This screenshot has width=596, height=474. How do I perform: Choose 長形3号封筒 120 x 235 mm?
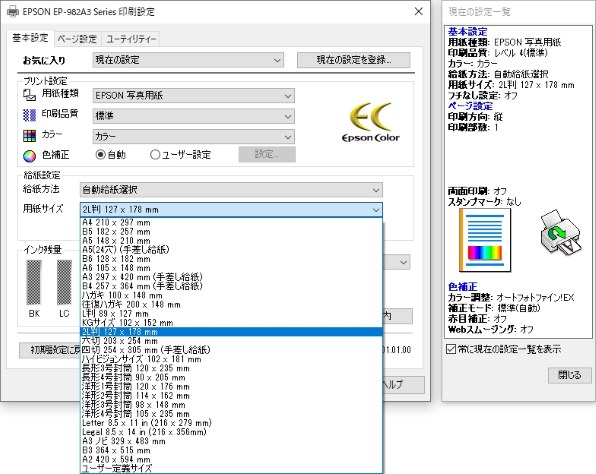(231, 368)
